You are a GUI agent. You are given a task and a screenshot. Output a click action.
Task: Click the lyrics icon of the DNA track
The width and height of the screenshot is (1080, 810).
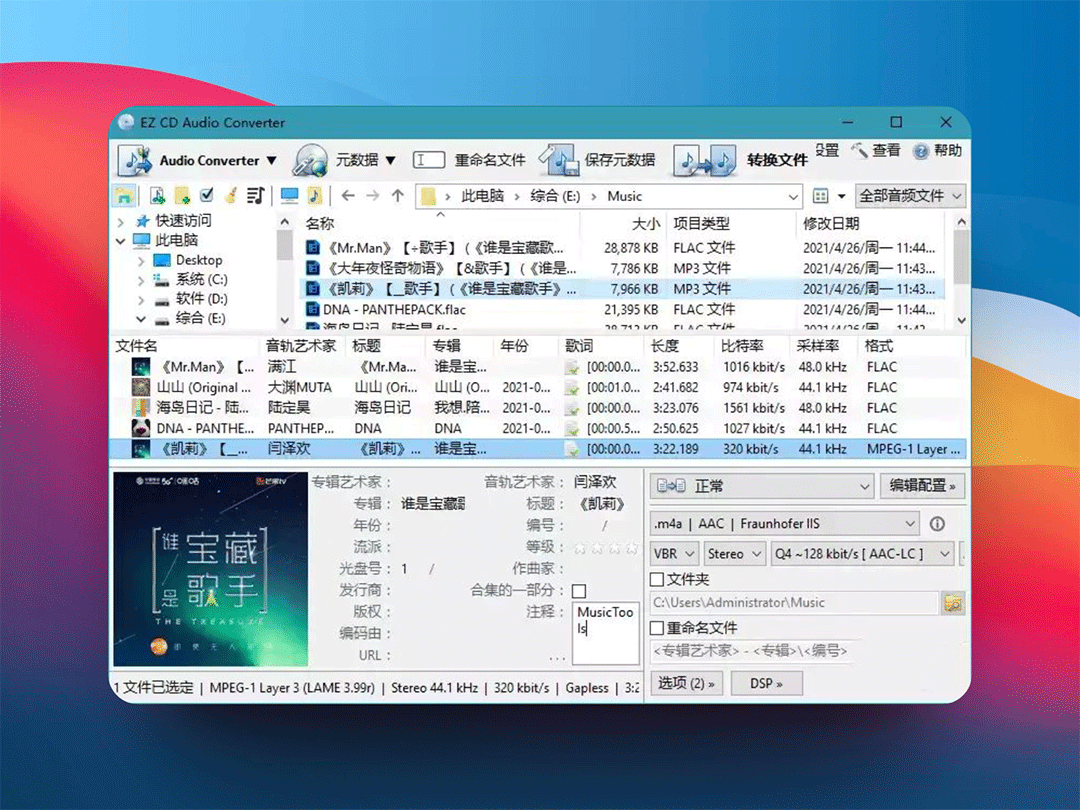click(x=572, y=428)
